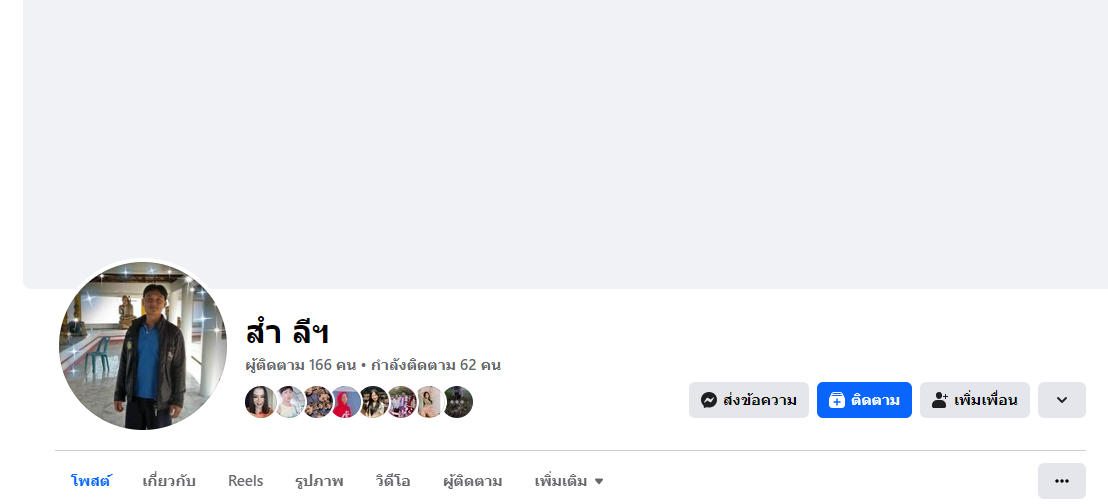
Task: Click the กำลังติดตาม 62 คน link
Action: coord(435,365)
